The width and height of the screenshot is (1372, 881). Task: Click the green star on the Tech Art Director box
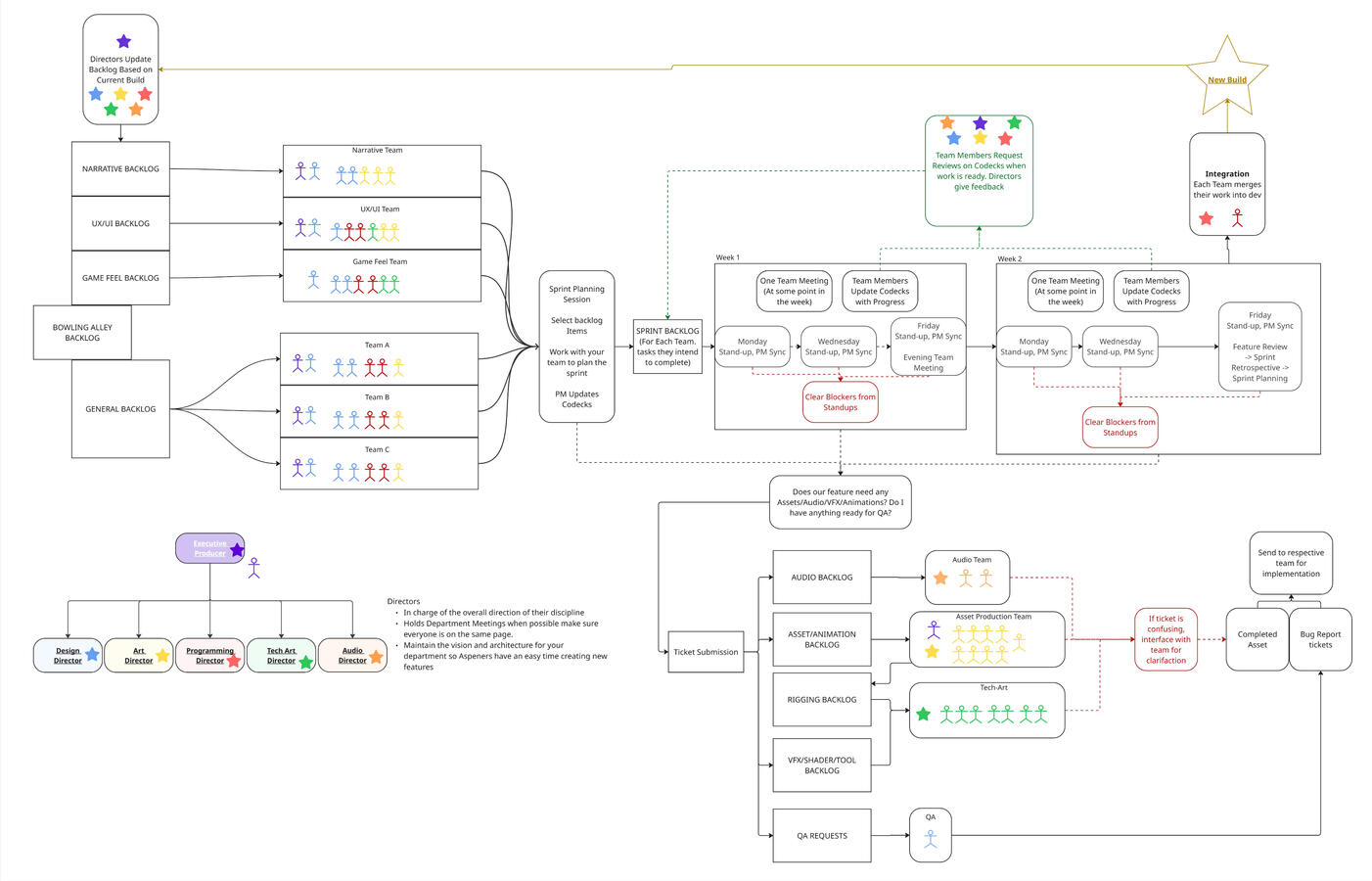306,660
